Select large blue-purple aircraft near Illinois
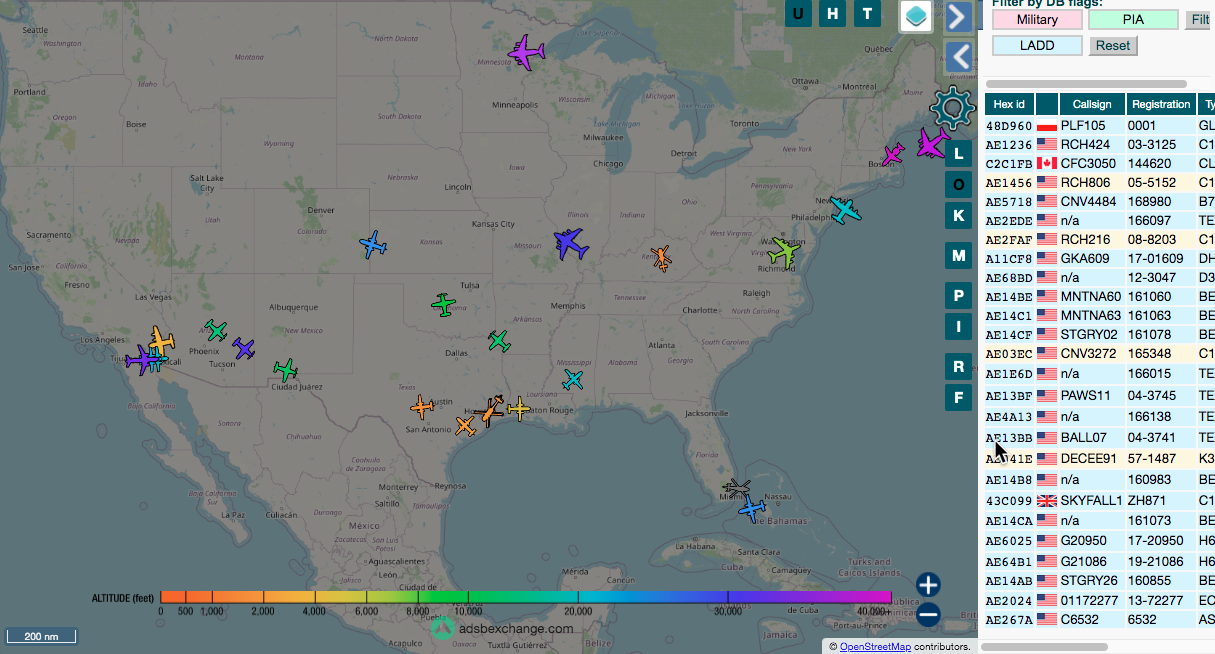The height and width of the screenshot is (654, 1215). tap(570, 243)
